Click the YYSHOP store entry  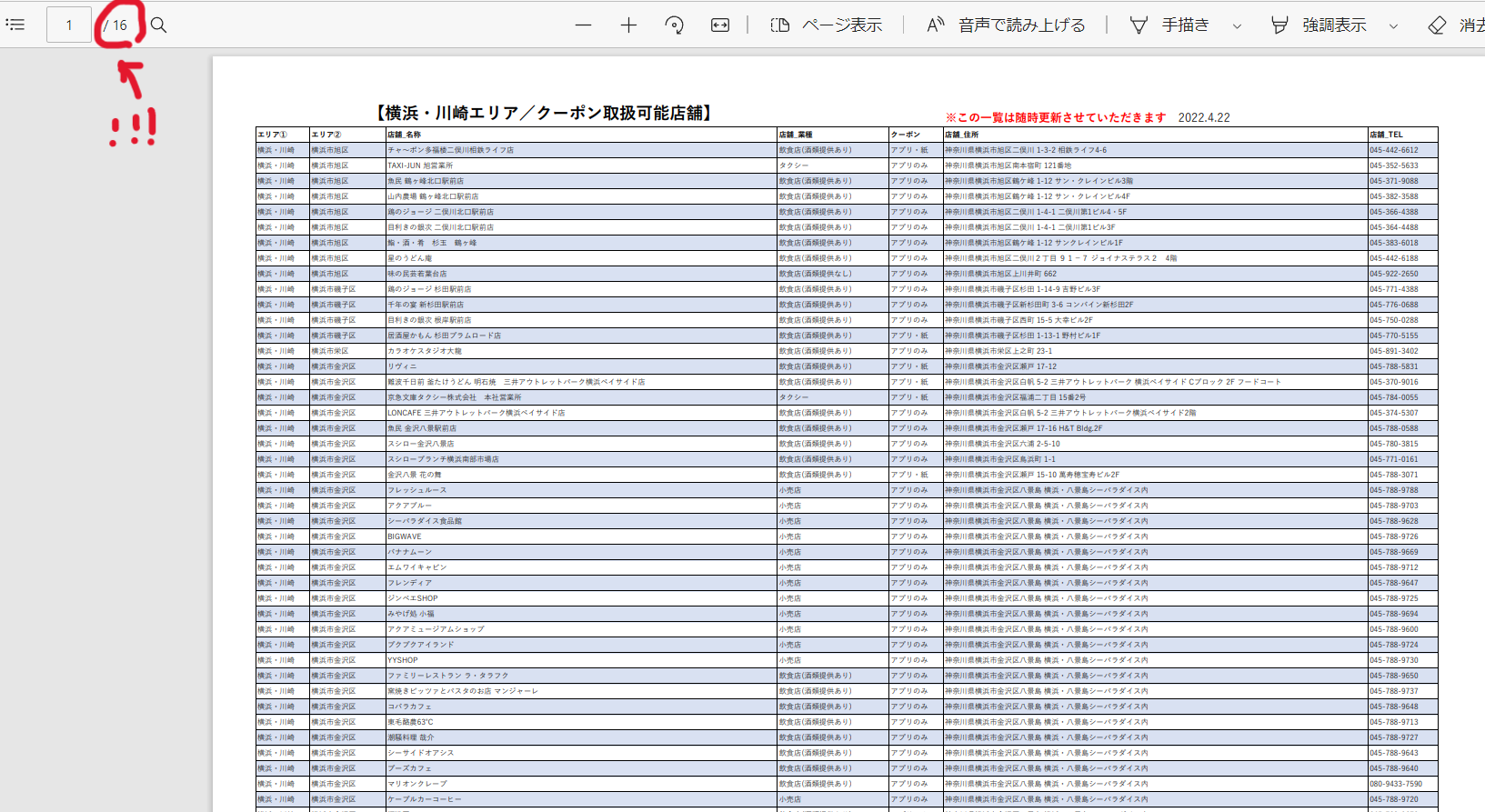[x=403, y=660]
